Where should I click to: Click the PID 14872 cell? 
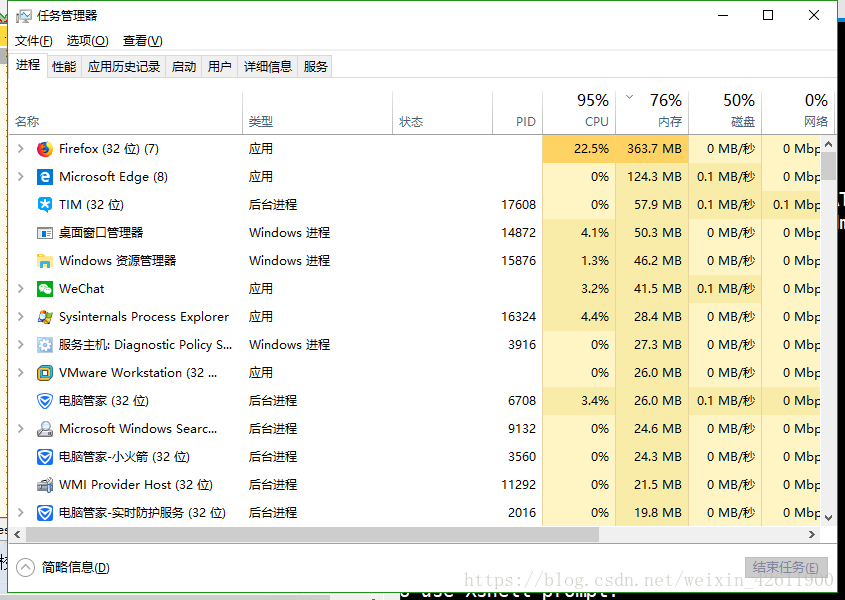[518, 233]
